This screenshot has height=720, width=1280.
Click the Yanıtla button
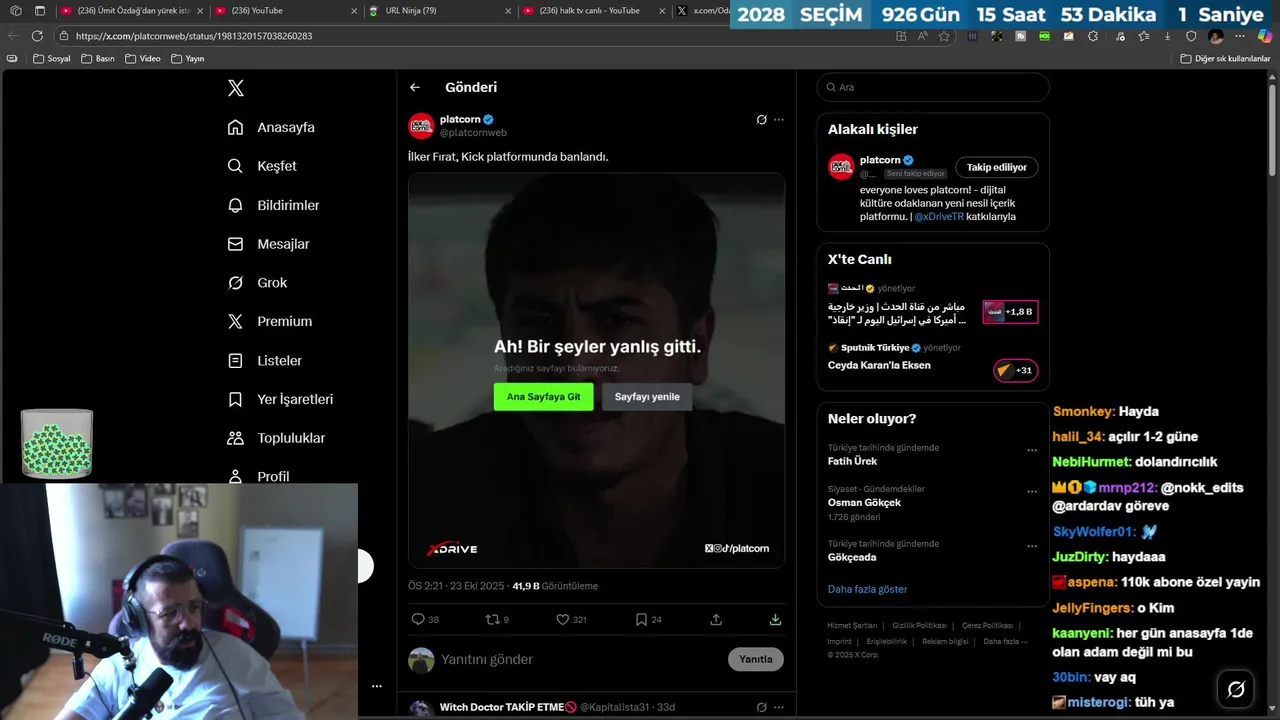click(756, 659)
